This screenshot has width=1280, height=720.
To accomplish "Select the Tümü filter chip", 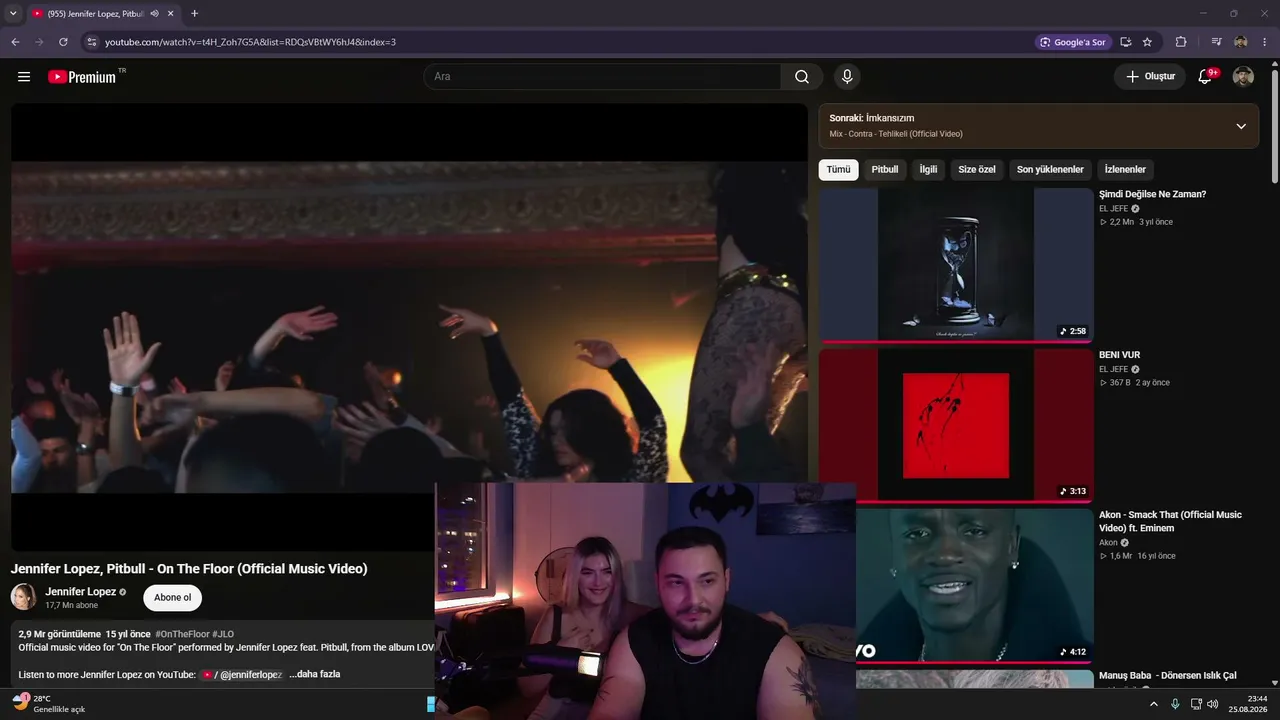I will pos(838,170).
